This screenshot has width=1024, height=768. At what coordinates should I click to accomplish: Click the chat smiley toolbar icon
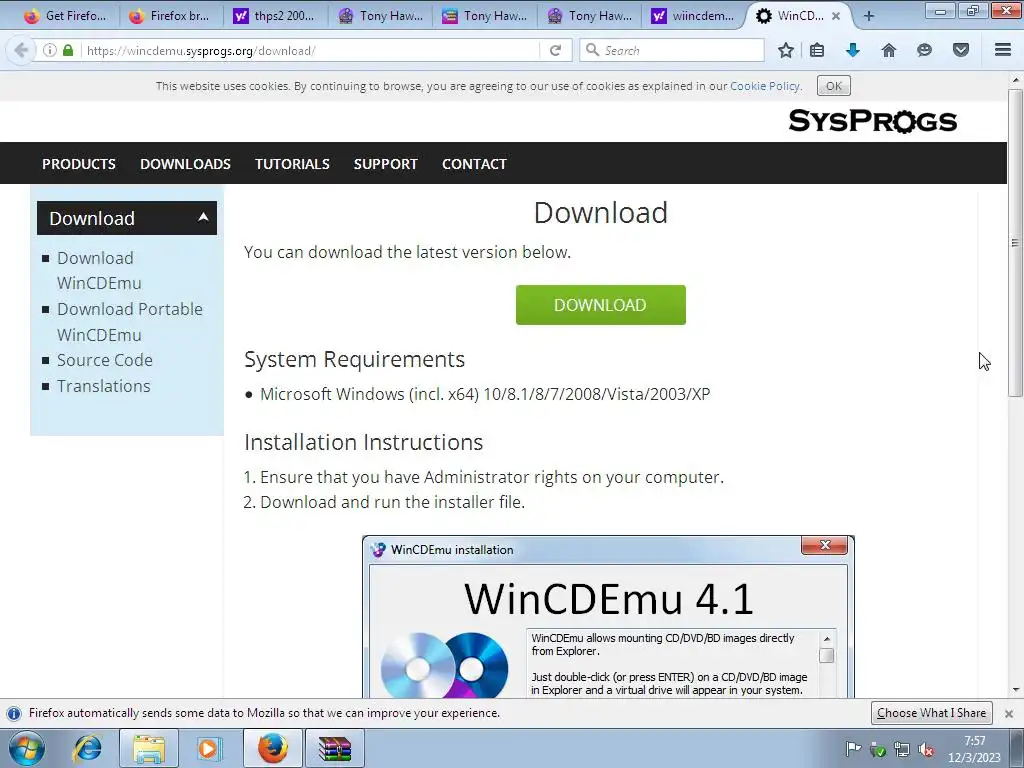tap(924, 50)
